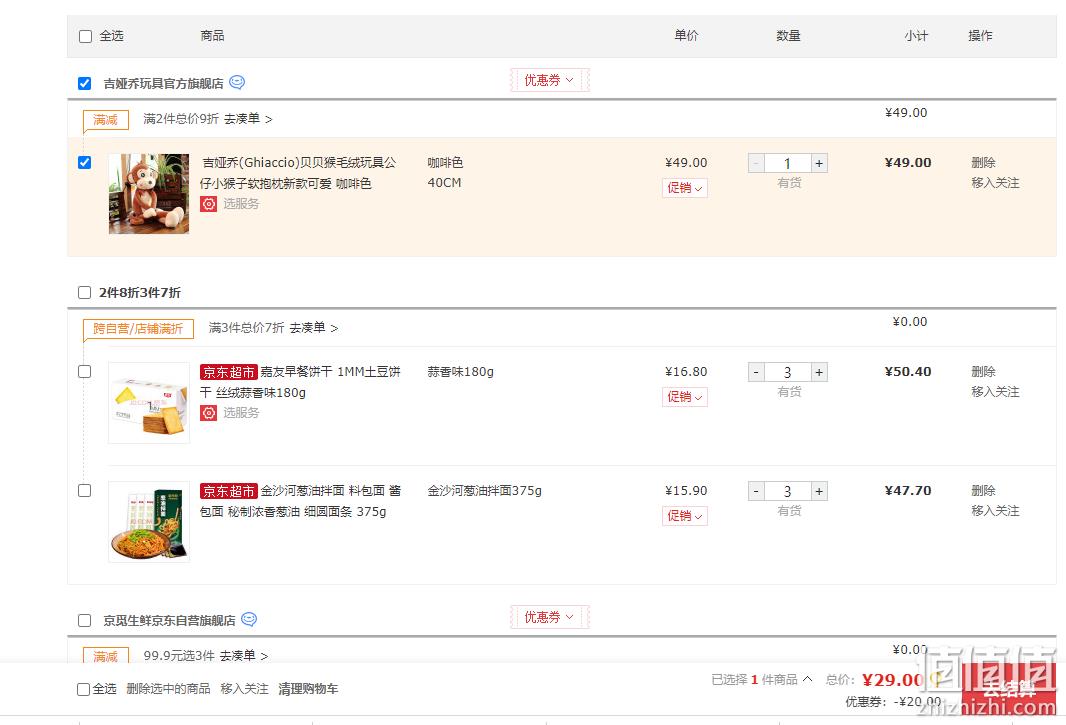Move monkey plush toy to 移入关注

(995, 183)
